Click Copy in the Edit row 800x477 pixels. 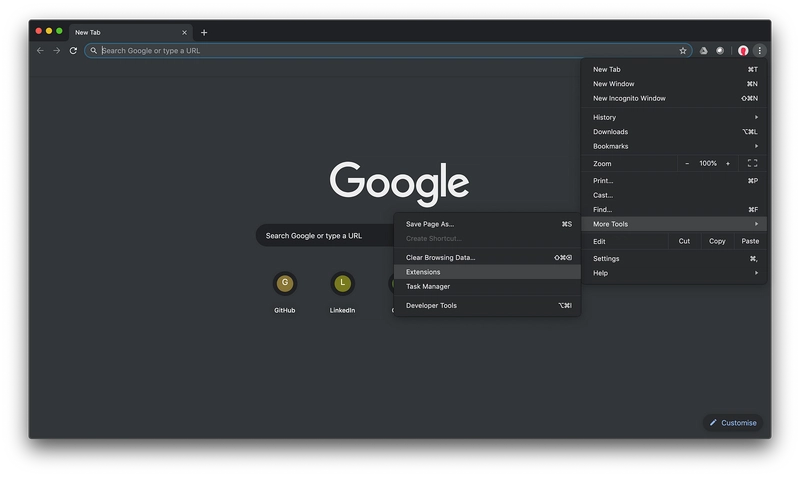click(x=717, y=241)
